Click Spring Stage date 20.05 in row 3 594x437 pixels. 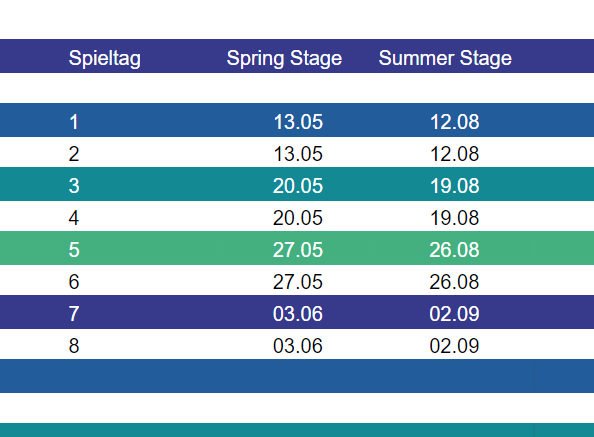298,186
